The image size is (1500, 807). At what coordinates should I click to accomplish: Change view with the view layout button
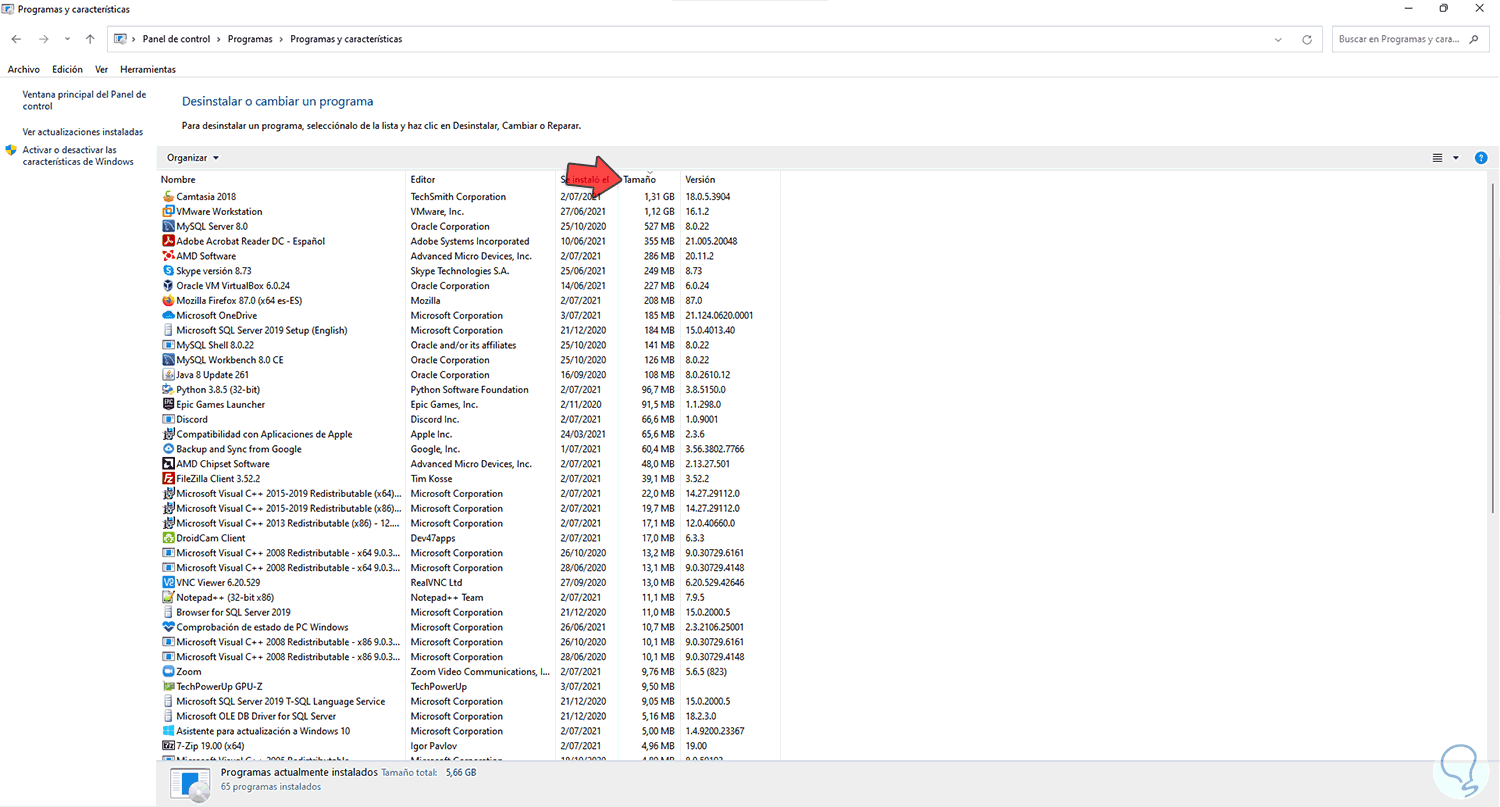(1438, 158)
